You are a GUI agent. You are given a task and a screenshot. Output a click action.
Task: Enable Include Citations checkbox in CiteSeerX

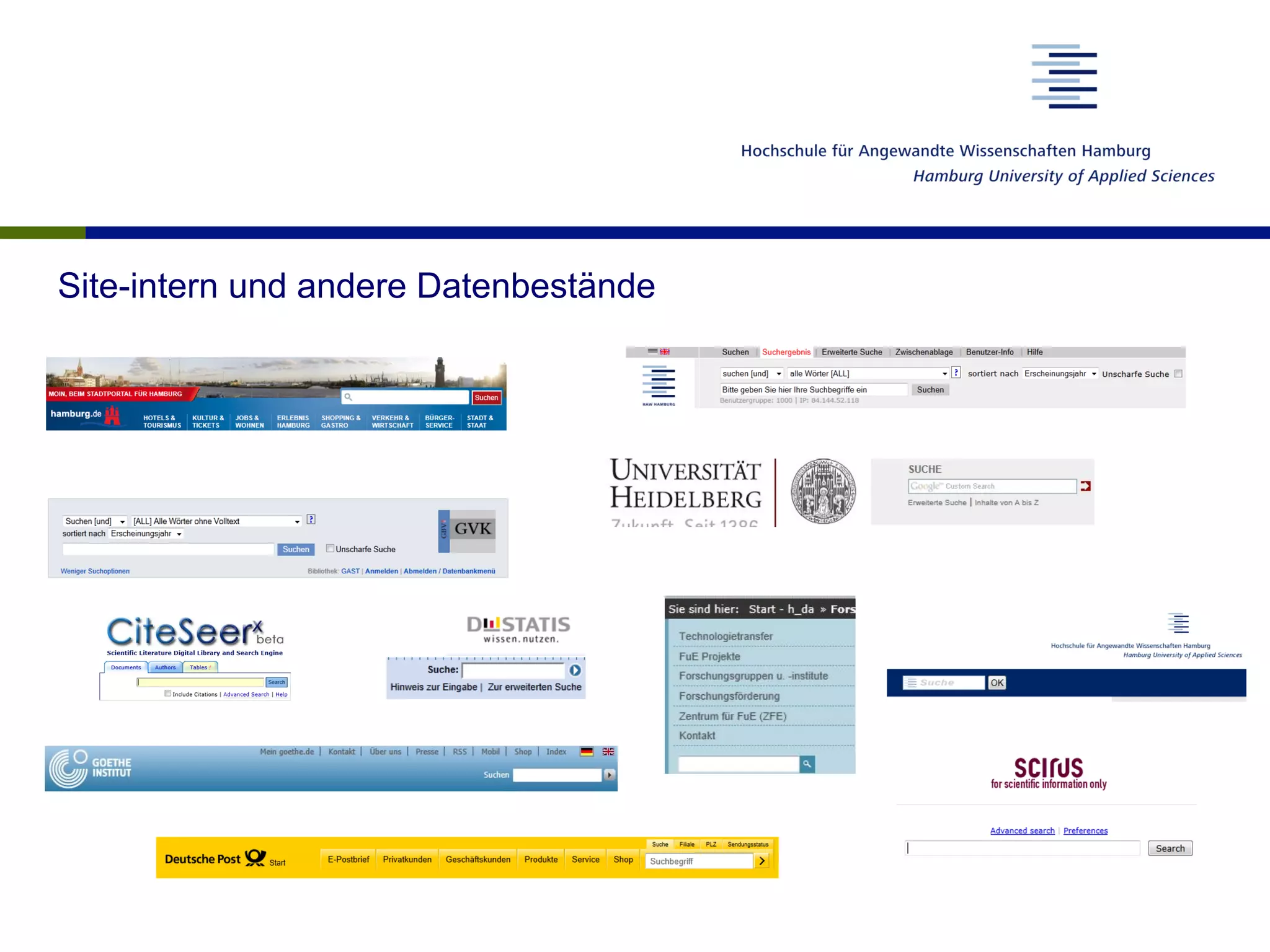coord(167,694)
